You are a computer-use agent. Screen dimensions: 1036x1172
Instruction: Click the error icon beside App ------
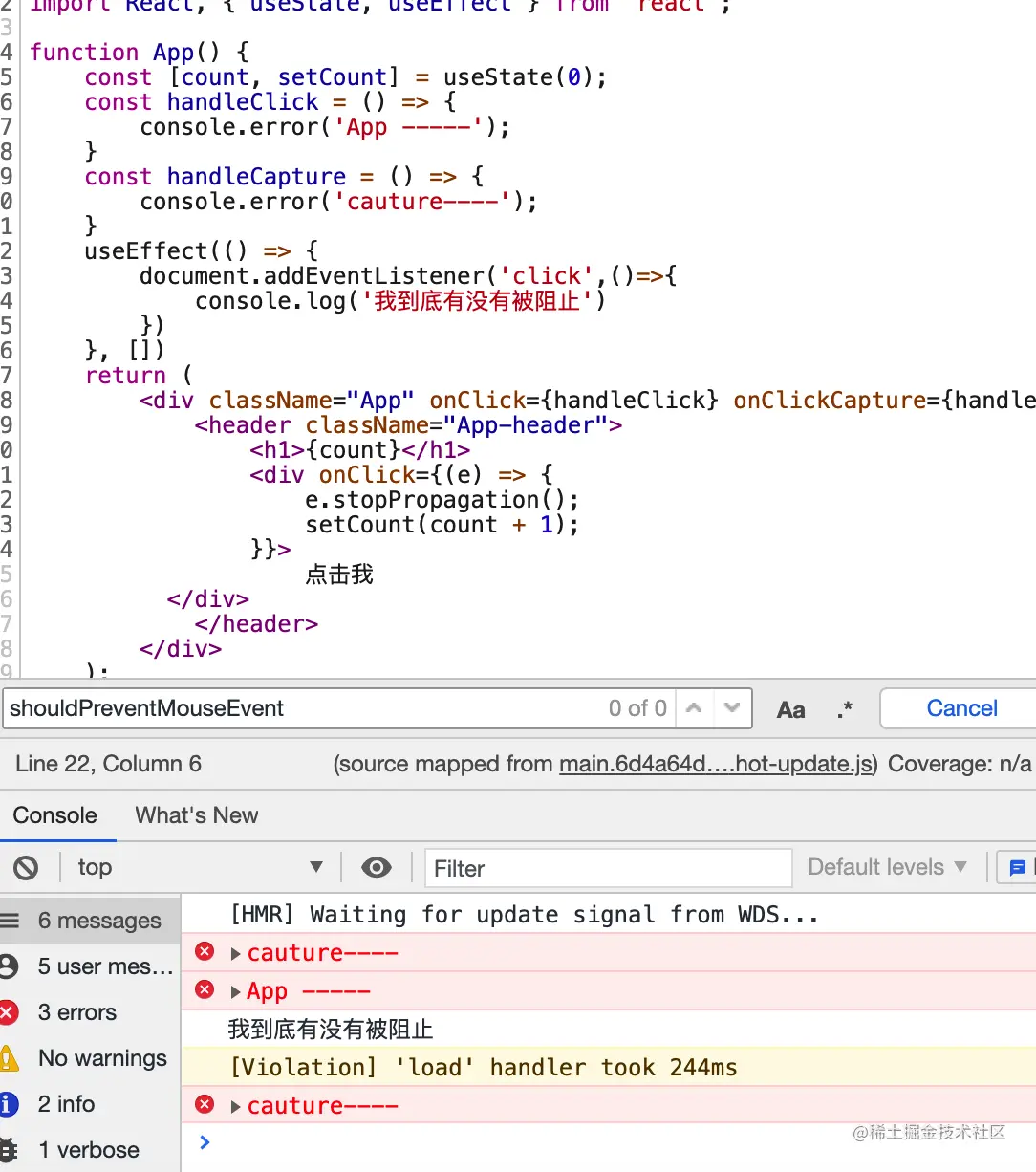[205, 989]
